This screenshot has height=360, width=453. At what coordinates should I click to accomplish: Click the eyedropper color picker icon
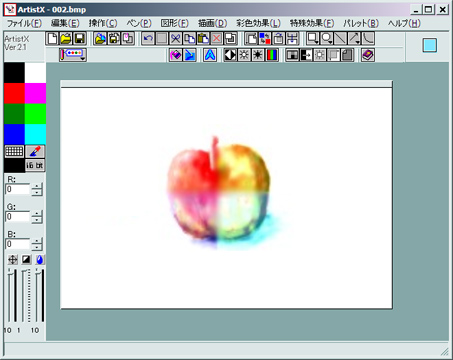pos(35,152)
